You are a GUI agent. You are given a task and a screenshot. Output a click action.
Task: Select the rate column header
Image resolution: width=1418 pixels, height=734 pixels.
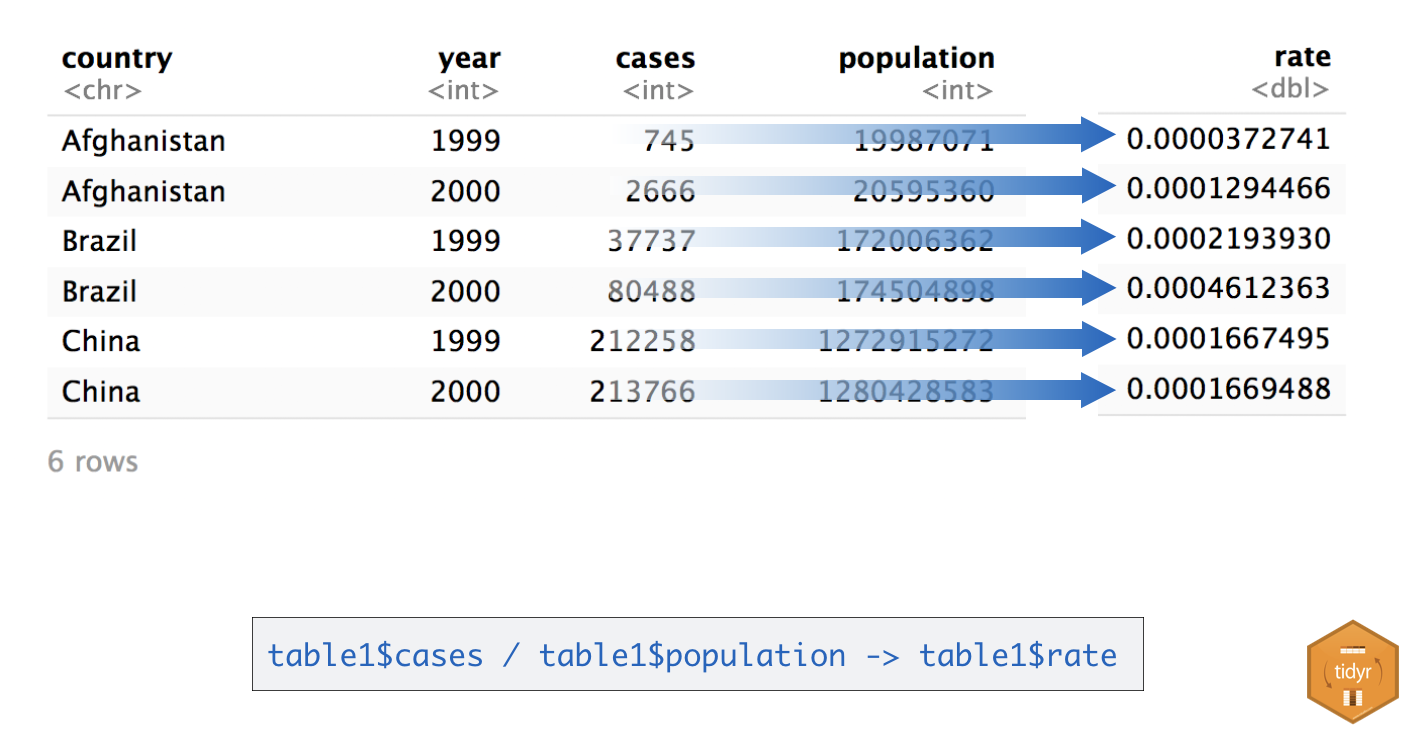[1301, 57]
